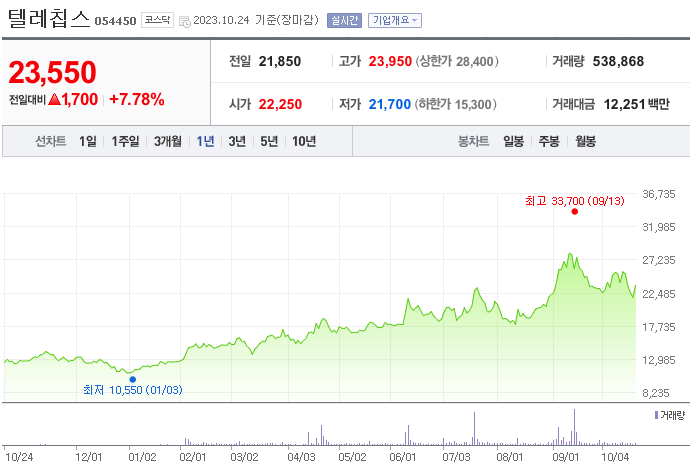Viewport: 690px width, 475px height.
Task: Click the calendar clock icon beside the date
Action: point(185,21)
